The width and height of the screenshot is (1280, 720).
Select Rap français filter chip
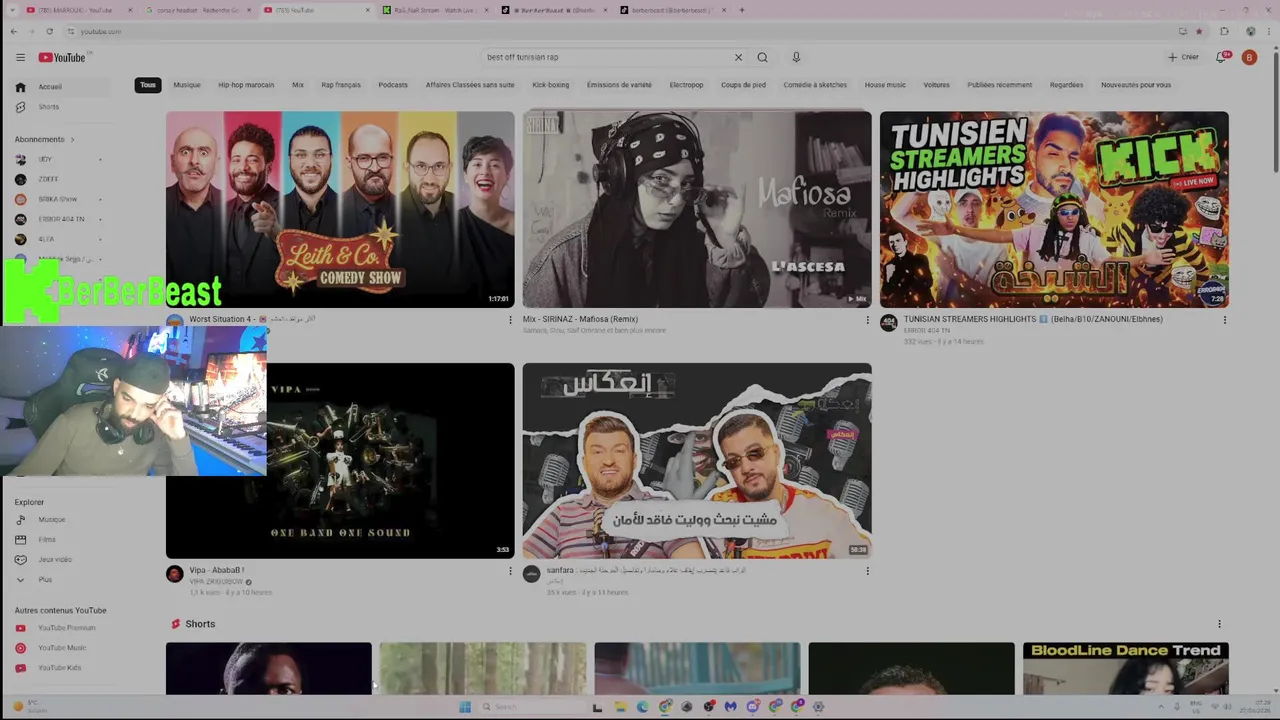(x=341, y=85)
